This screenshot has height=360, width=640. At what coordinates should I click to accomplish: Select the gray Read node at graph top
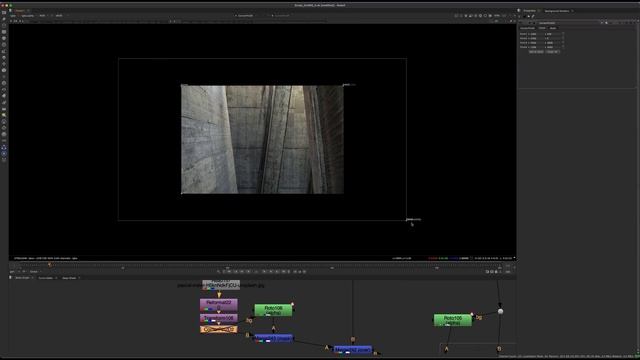point(221,284)
